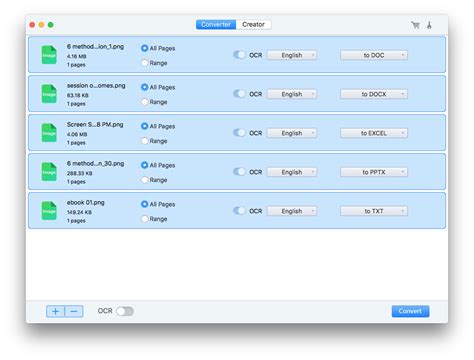Select file name ebook 01.png
474x360 pixels.
86,203
